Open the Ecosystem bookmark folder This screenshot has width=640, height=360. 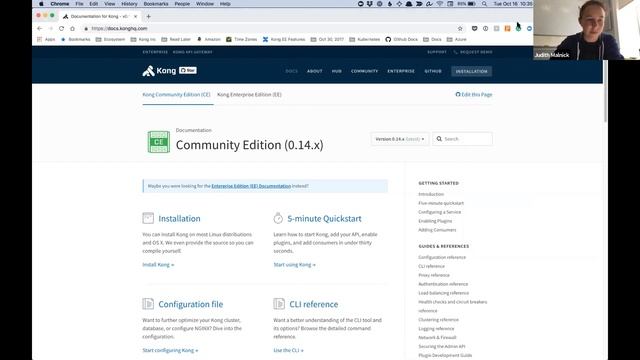tap(110, 40)
